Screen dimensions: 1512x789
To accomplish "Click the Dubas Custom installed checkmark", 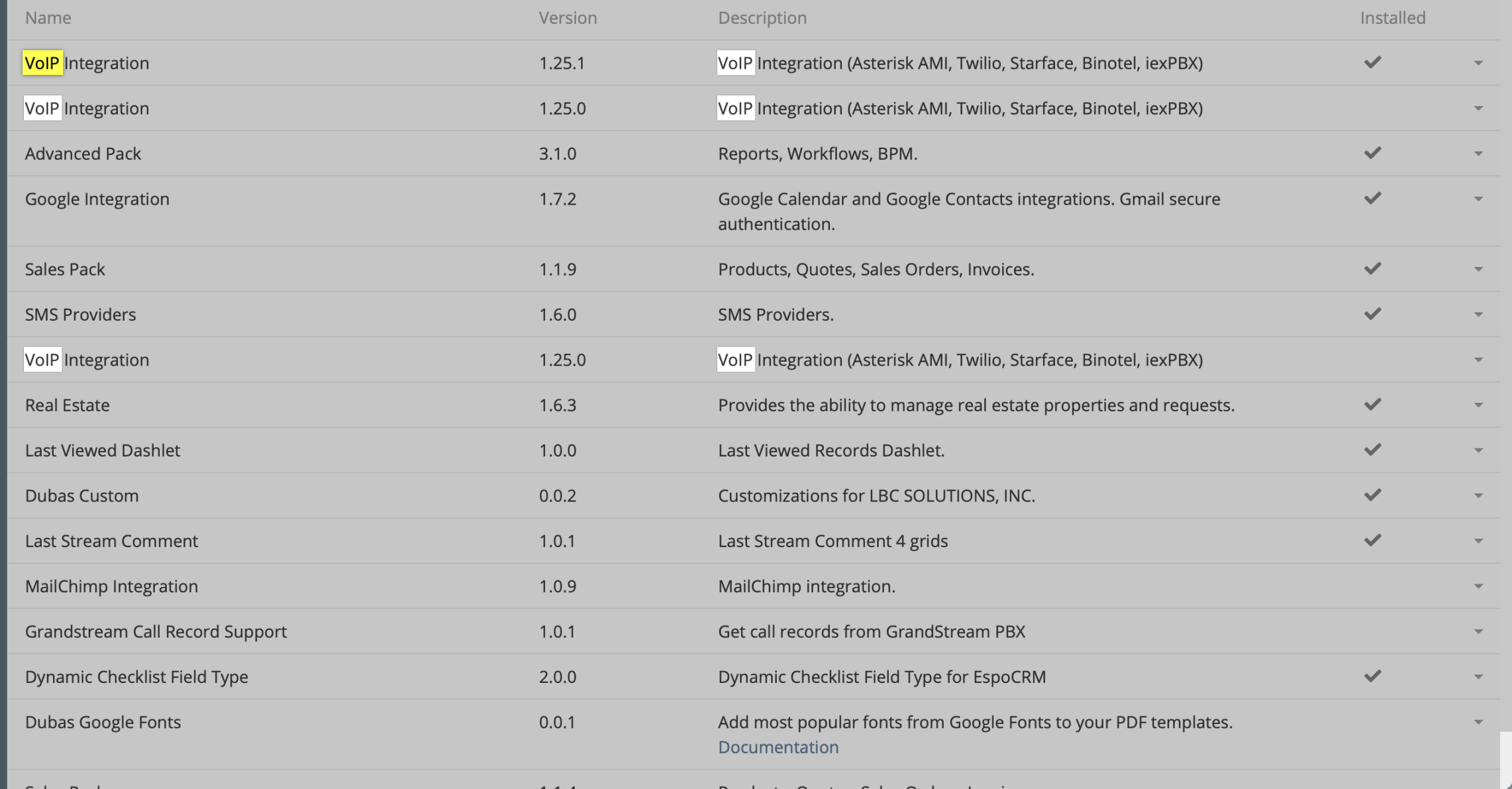I will click(1372, 495).
